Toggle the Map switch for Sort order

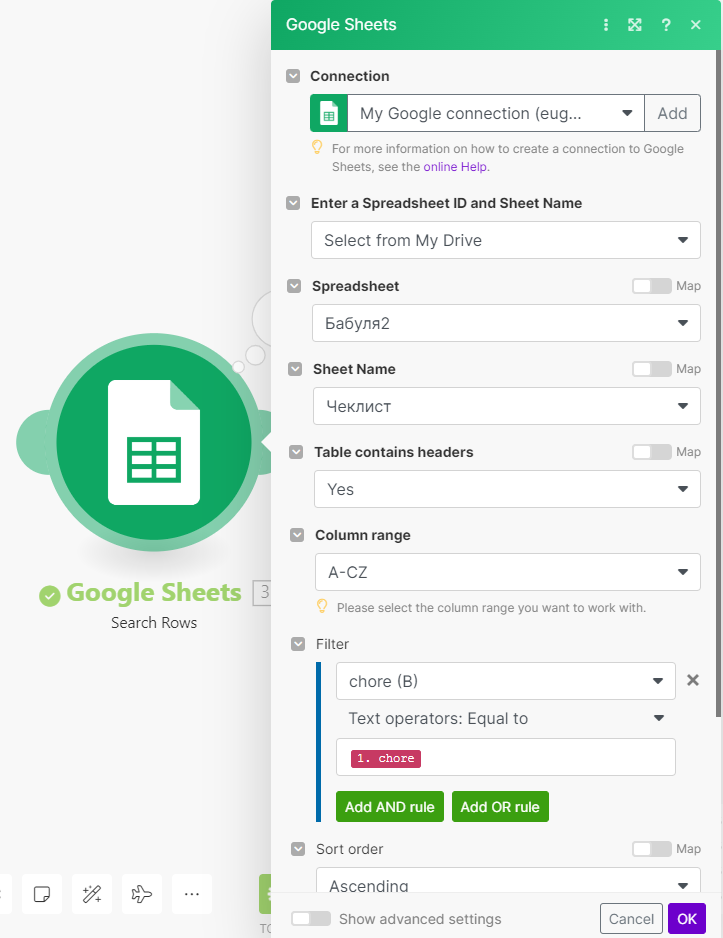click(x=652, y=849)
